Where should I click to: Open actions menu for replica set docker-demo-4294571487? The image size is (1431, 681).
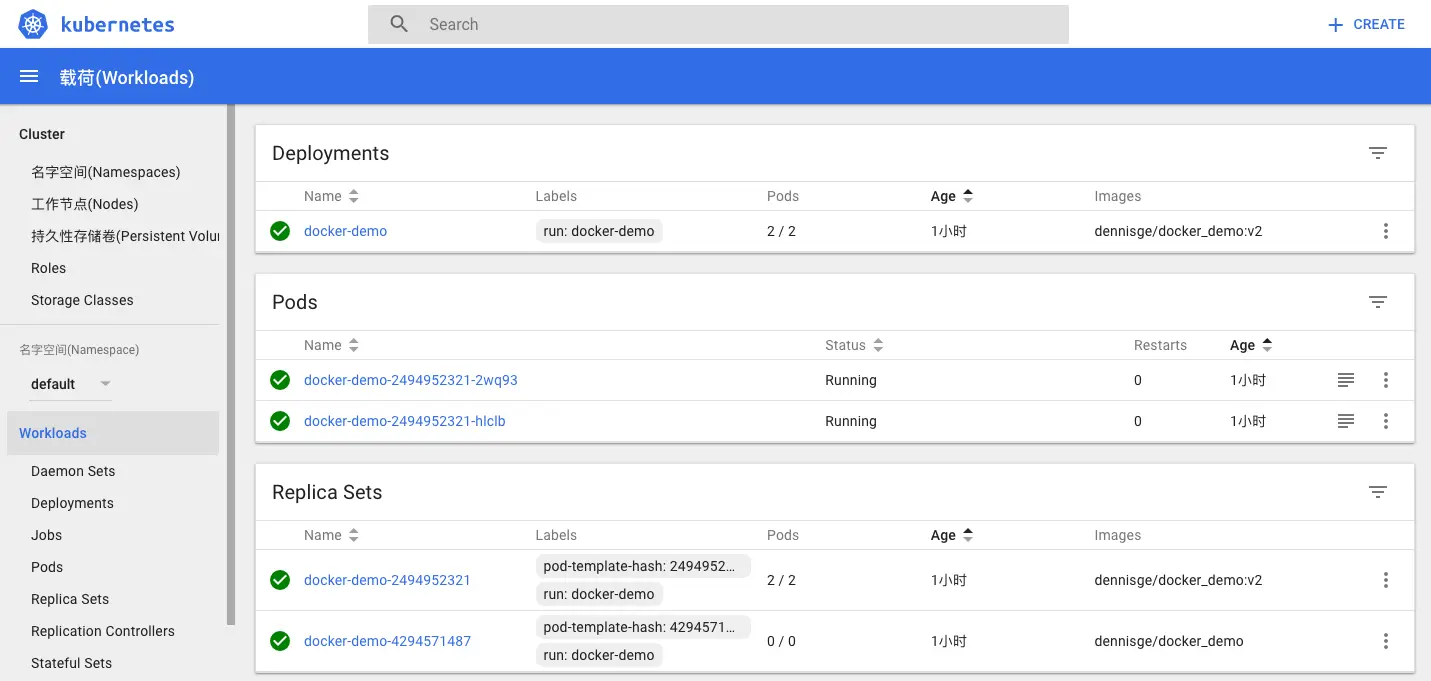coord(1386,640)
